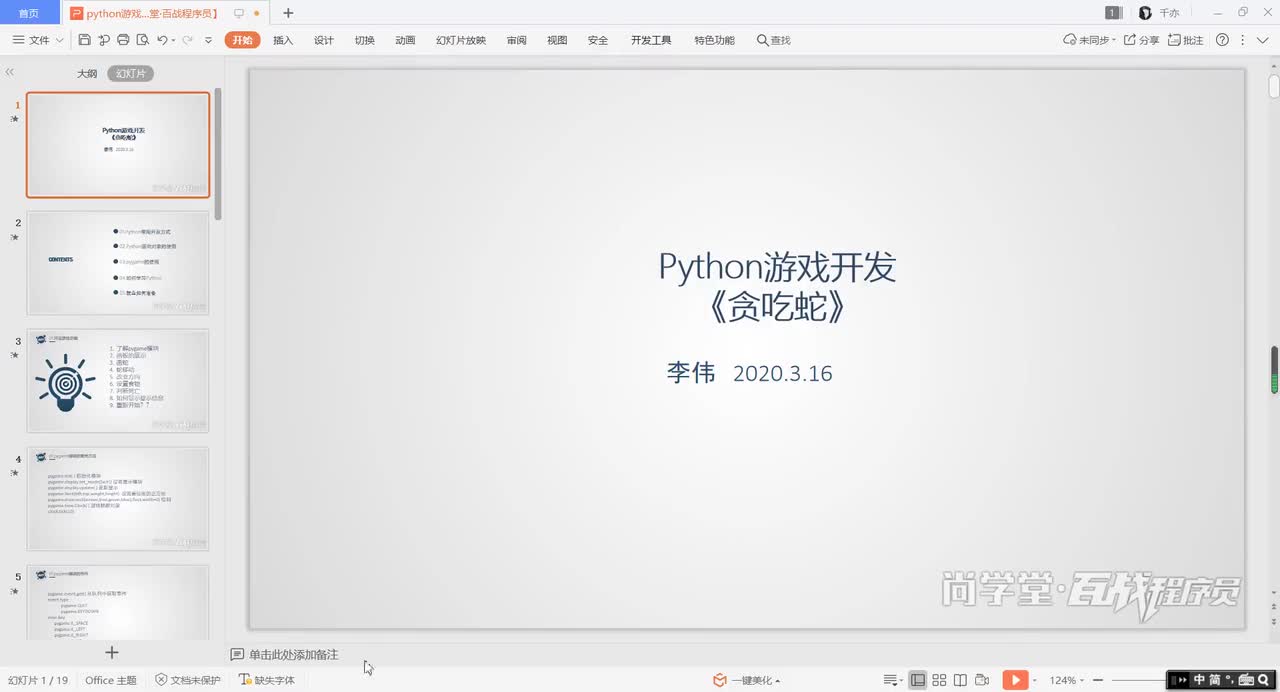
Task: Switch to the 开始 ribbon tab
Action: pos(242,40)
